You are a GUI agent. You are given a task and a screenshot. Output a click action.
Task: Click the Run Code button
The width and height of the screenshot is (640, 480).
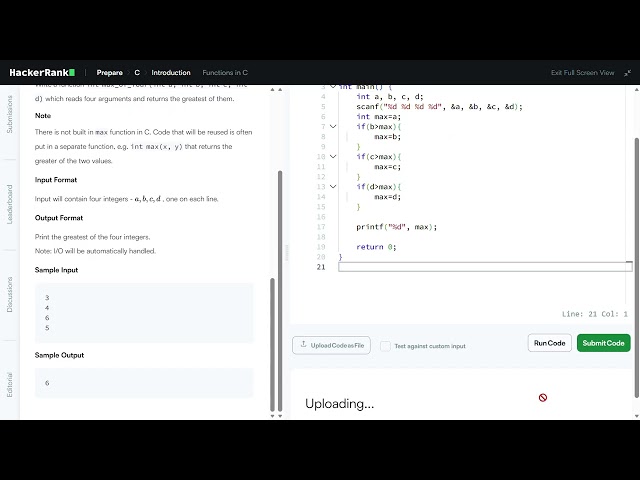549,343
